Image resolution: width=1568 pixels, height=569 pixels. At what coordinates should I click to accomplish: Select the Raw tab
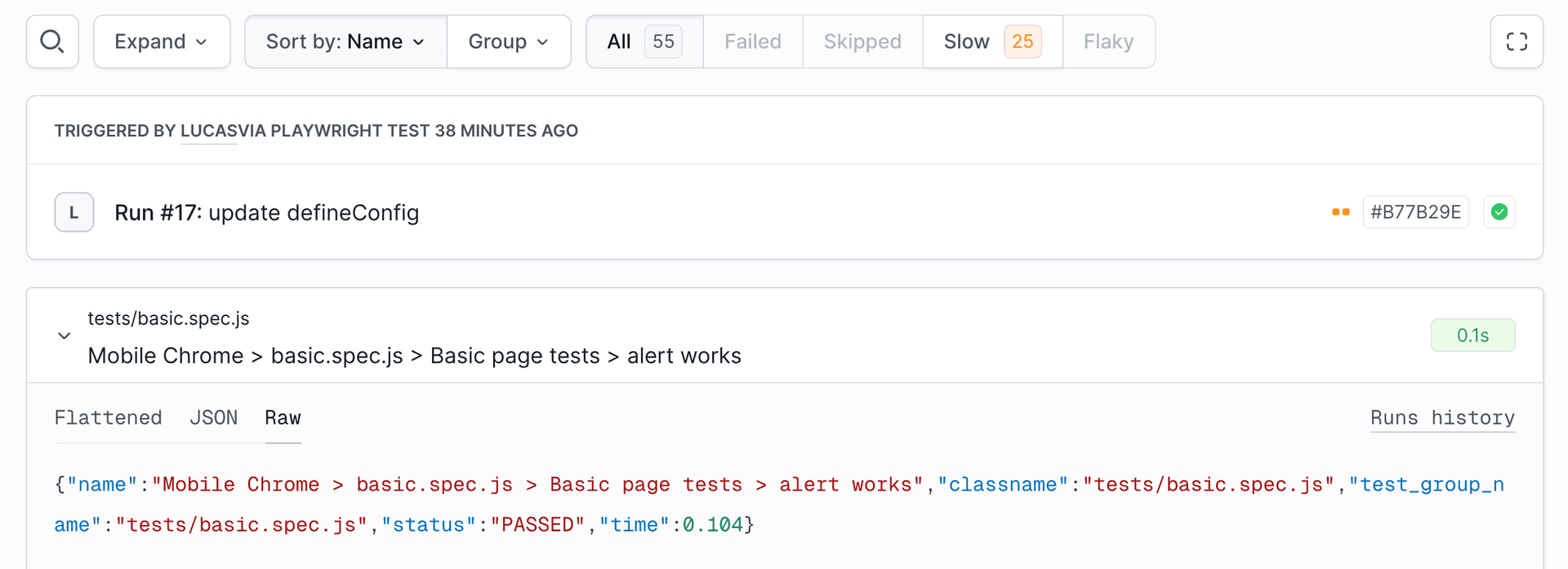(x=283, y=418)
